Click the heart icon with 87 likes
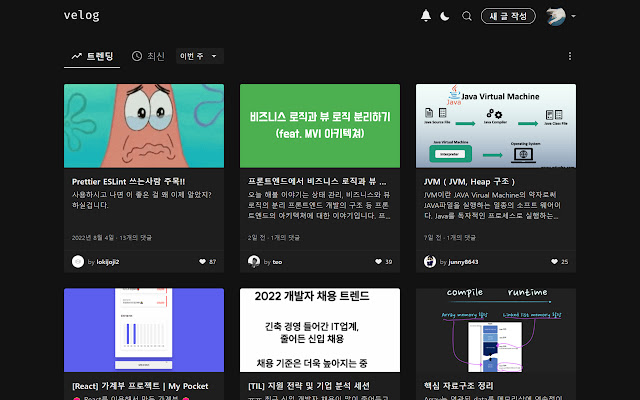Viewport: 640px width, 400px height. pos(202,262)
